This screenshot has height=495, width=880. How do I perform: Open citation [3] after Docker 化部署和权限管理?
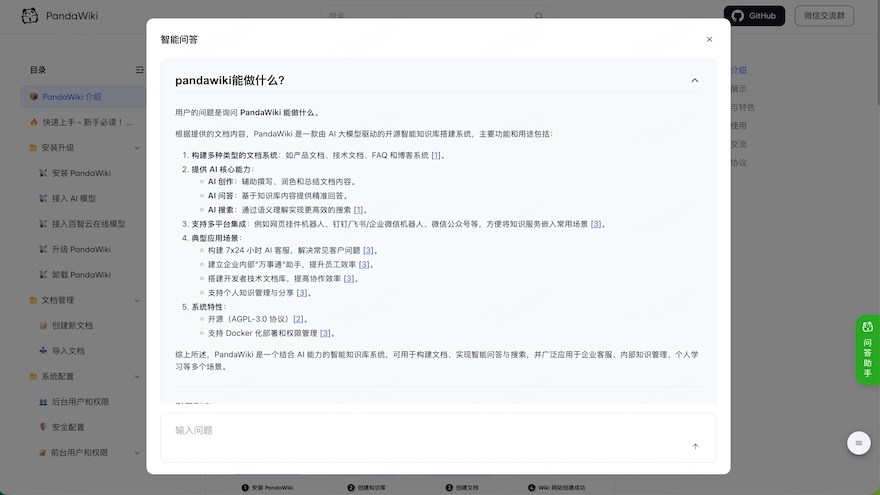[x=325, y=333]
